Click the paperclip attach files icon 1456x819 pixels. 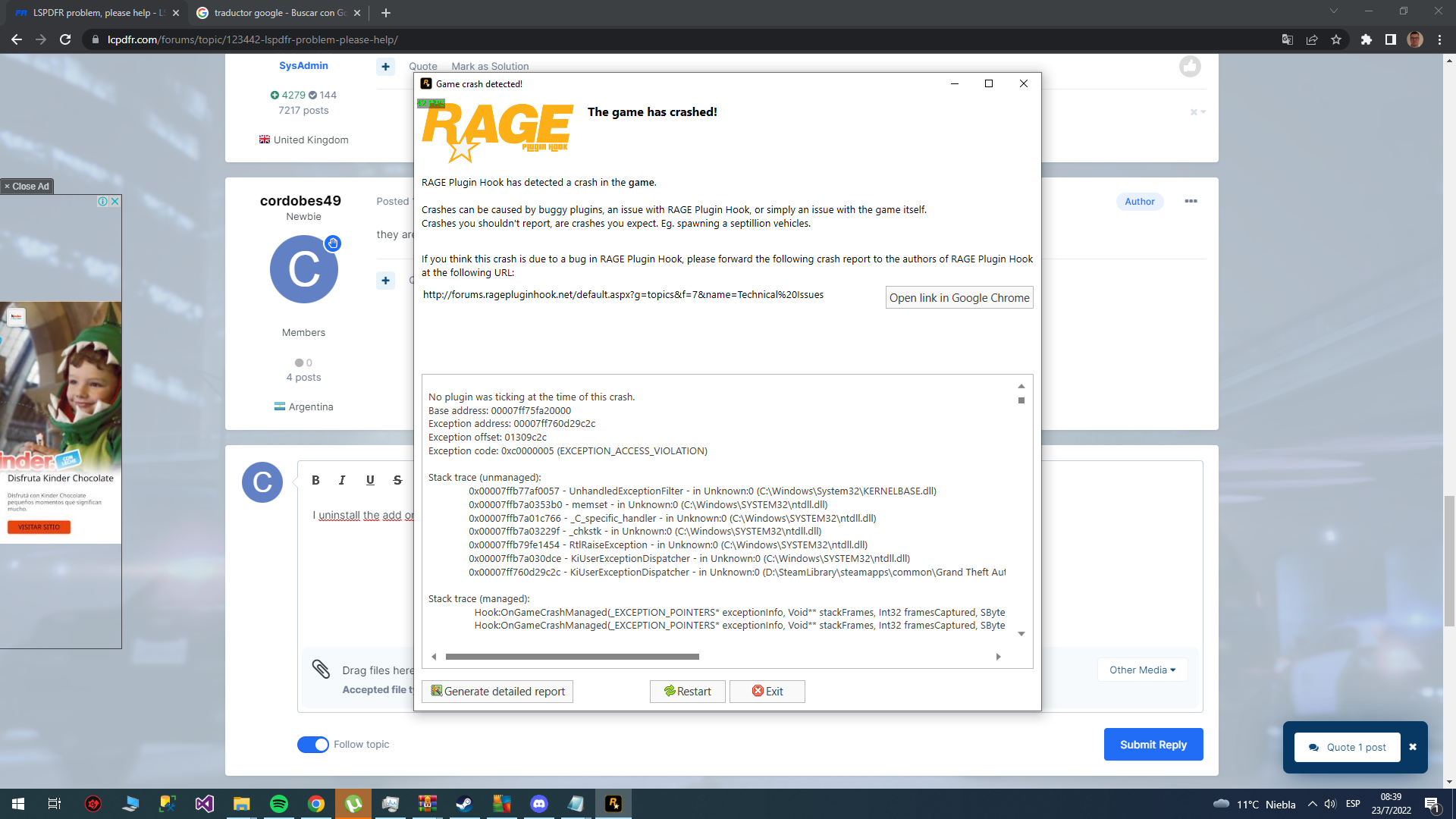[x=321, y=669]
